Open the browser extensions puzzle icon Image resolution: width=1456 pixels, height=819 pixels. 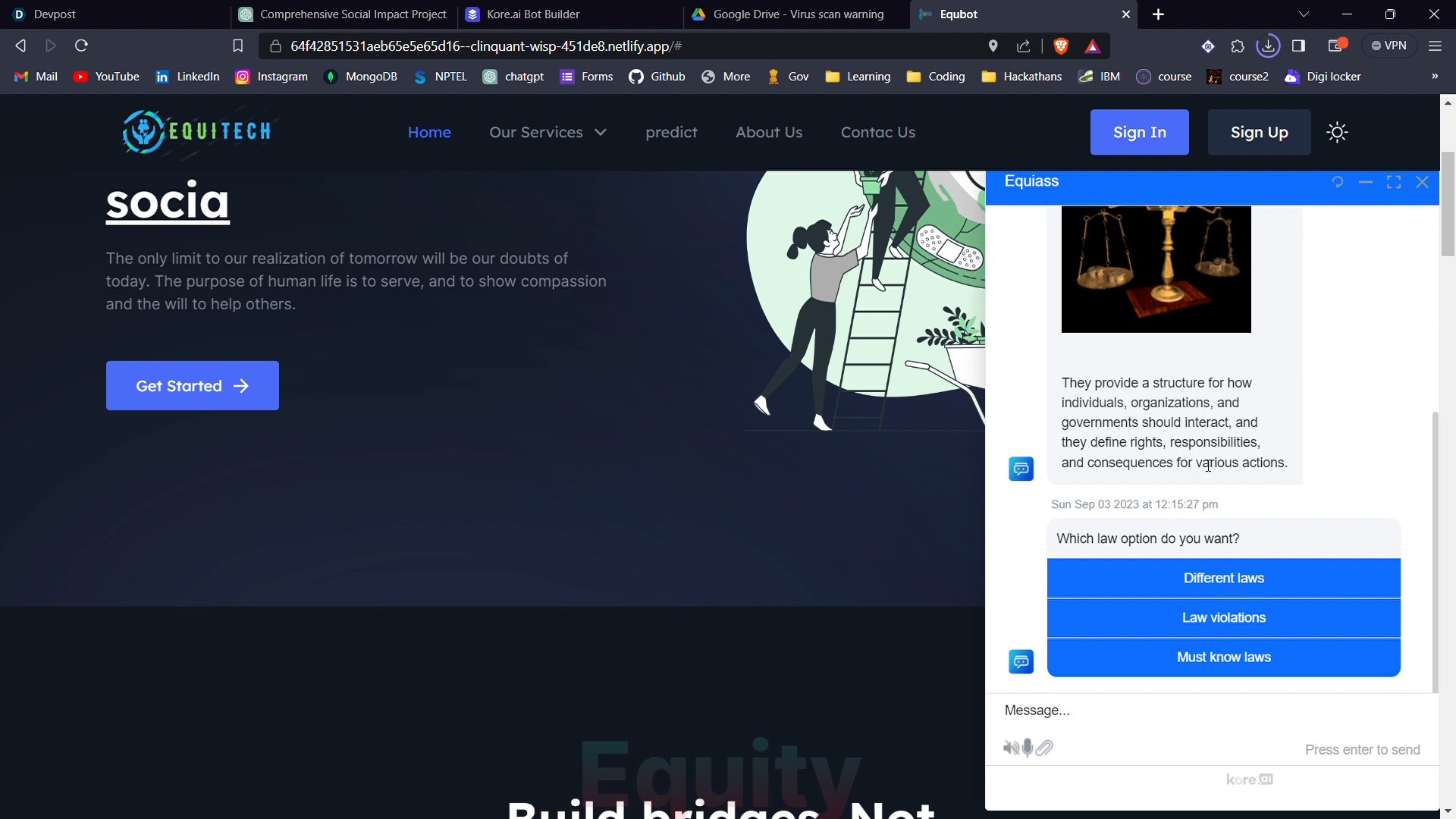pyautogui.click(x=1238, y=46)
